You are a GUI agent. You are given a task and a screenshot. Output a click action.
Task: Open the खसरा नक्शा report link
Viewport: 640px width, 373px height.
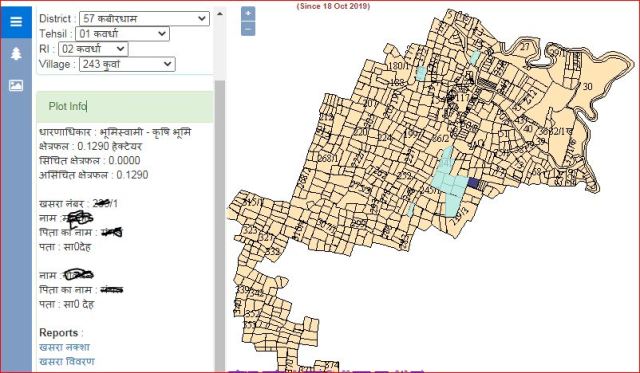(x=64, y=347)
